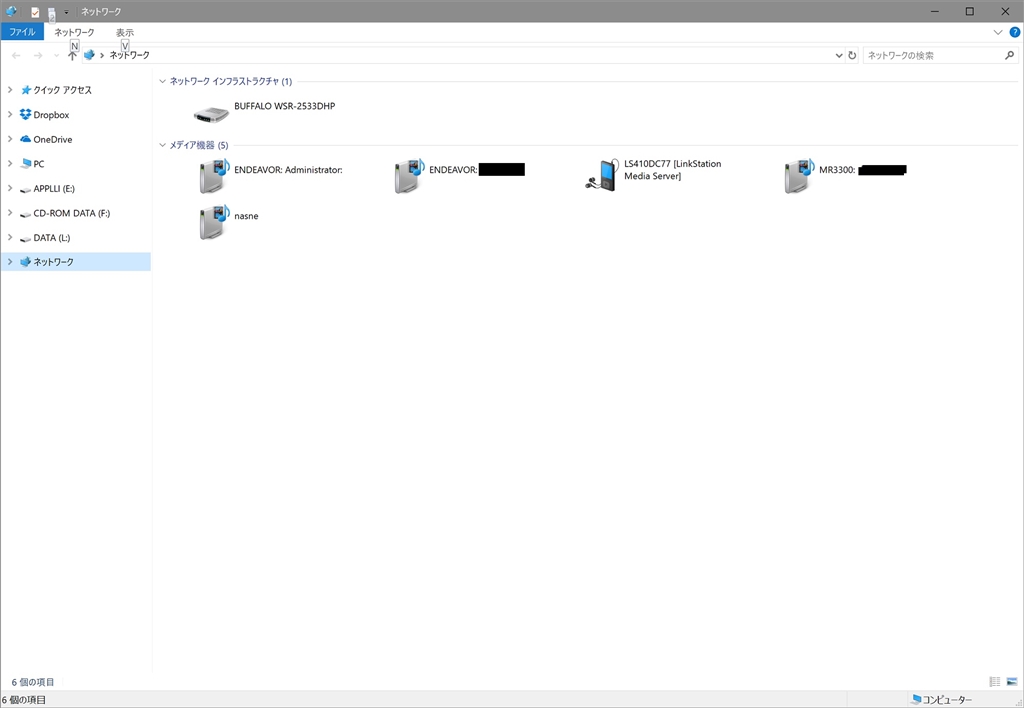Expand the DATA (L:) tree node

10,238
